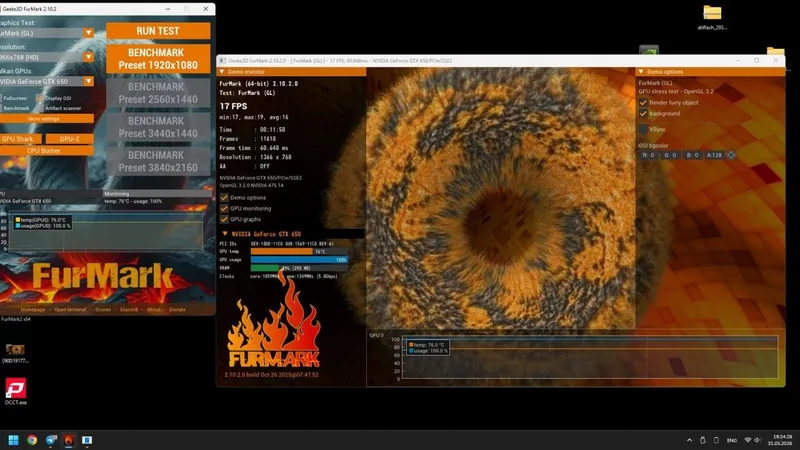Open the About link
The height and width of the screenshot is (450, 800).
pyautogui.click(x=154, y=310)
